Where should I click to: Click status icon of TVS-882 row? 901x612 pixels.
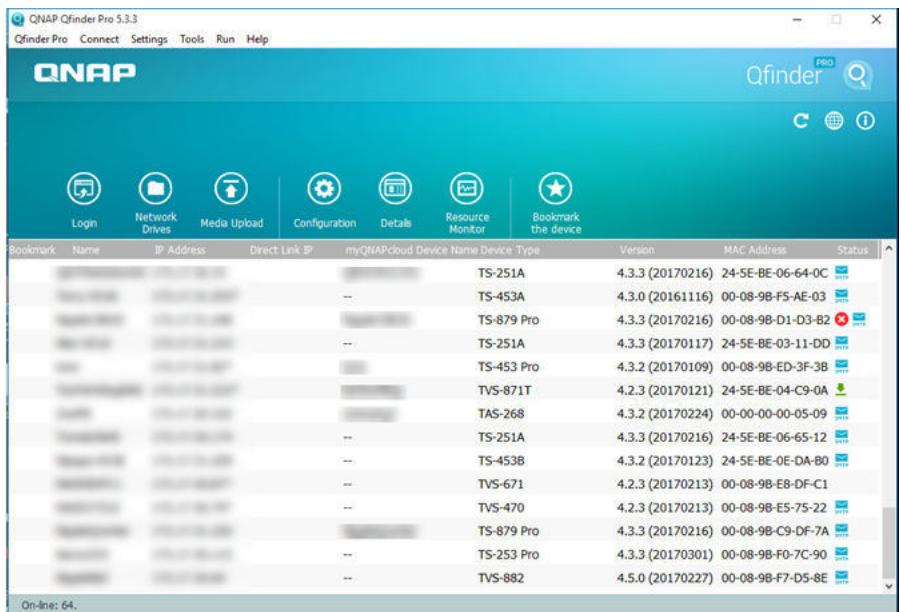[x=841, y=577]
